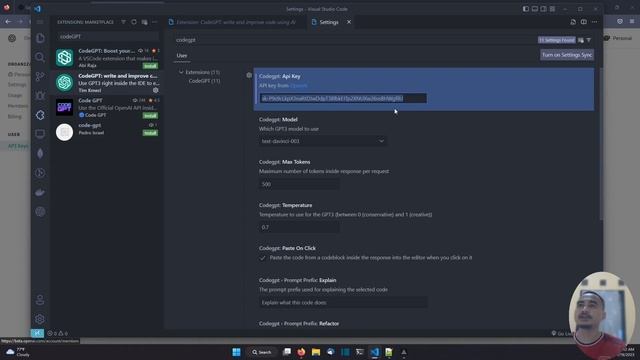This screenshot has height=360, width=640.
Task: Install the Code GPT extension
Action: [150, 116]
